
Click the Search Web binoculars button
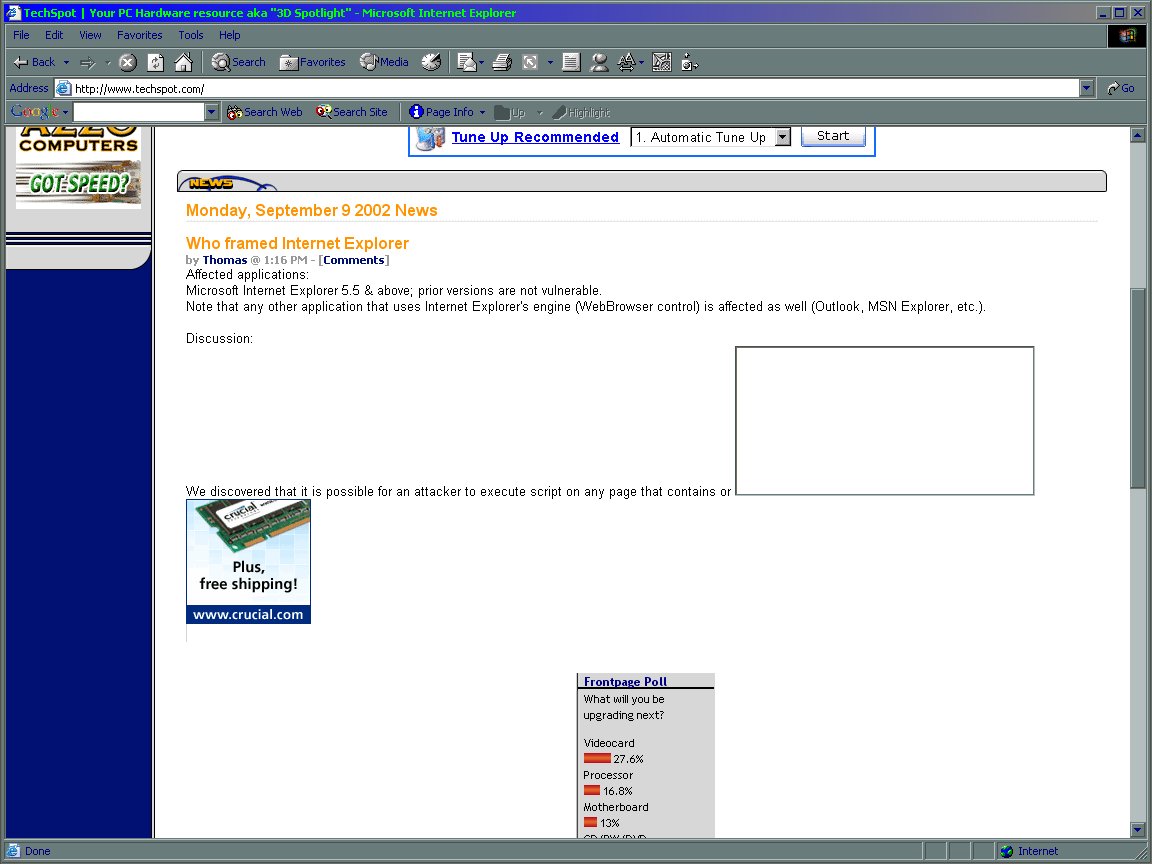(x=265, y=112)
